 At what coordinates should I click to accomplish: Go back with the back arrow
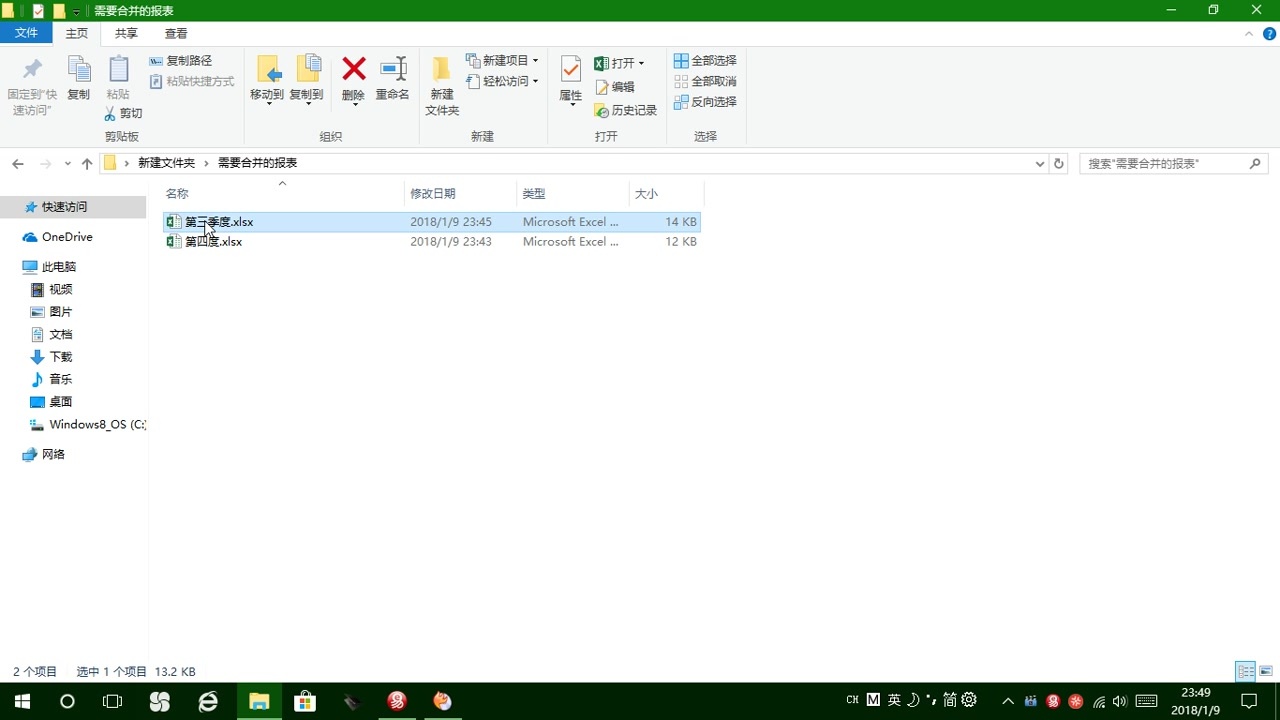pyautogui.click(x=18, y=163)
